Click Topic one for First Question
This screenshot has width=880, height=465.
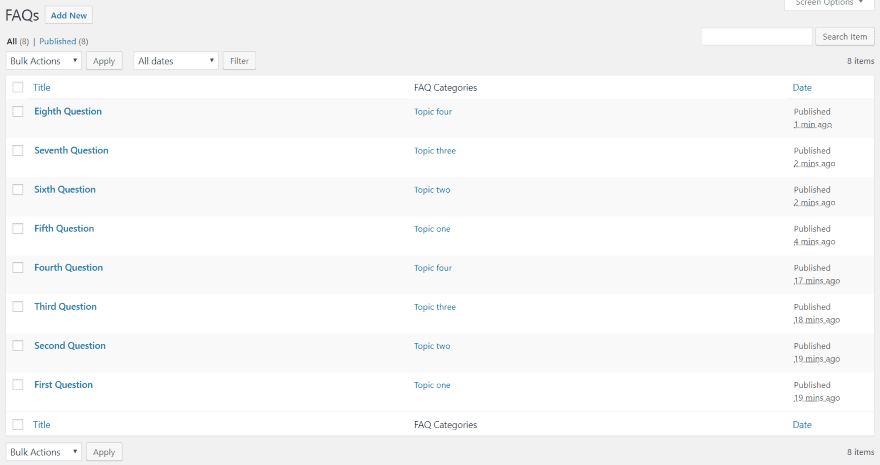pyautogui.click(x=432, y=385)
